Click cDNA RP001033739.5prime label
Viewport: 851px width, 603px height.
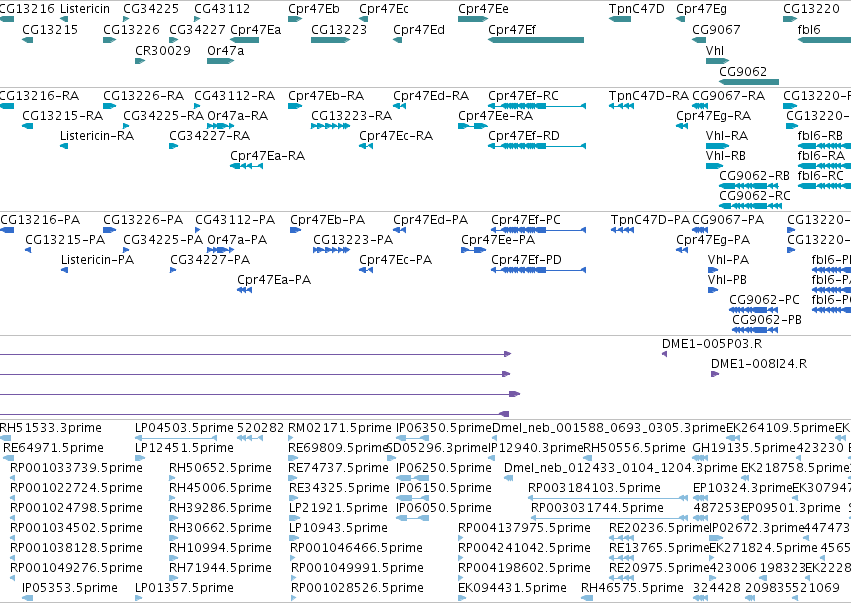click(76, 468)
